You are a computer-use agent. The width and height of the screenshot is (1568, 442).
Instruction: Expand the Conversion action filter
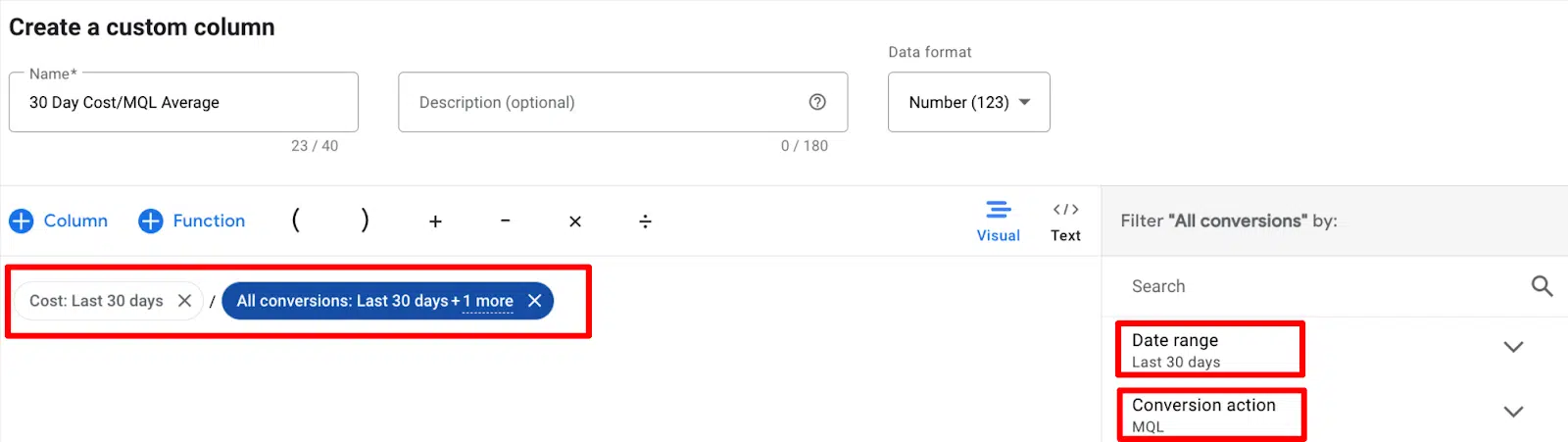pyautogui.click(x=1513, y=412)
